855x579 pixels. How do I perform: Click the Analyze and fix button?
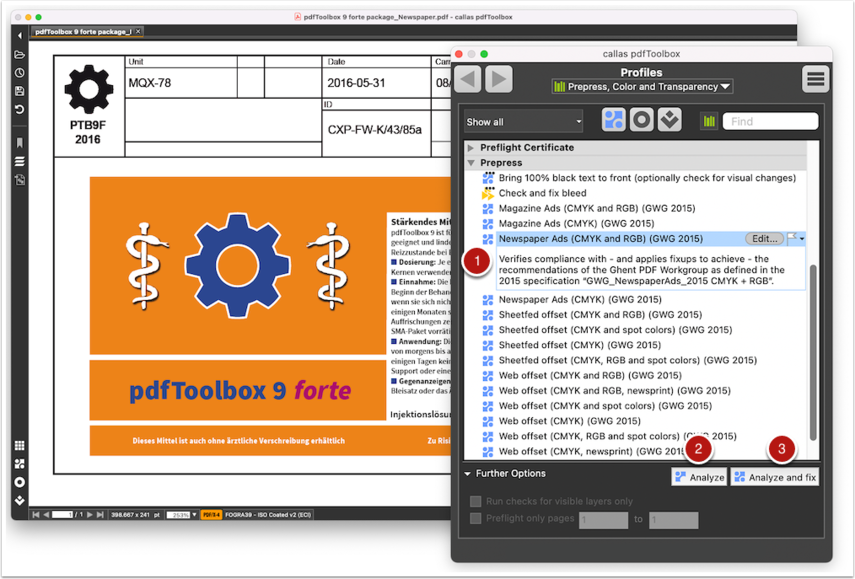(775, 477)
